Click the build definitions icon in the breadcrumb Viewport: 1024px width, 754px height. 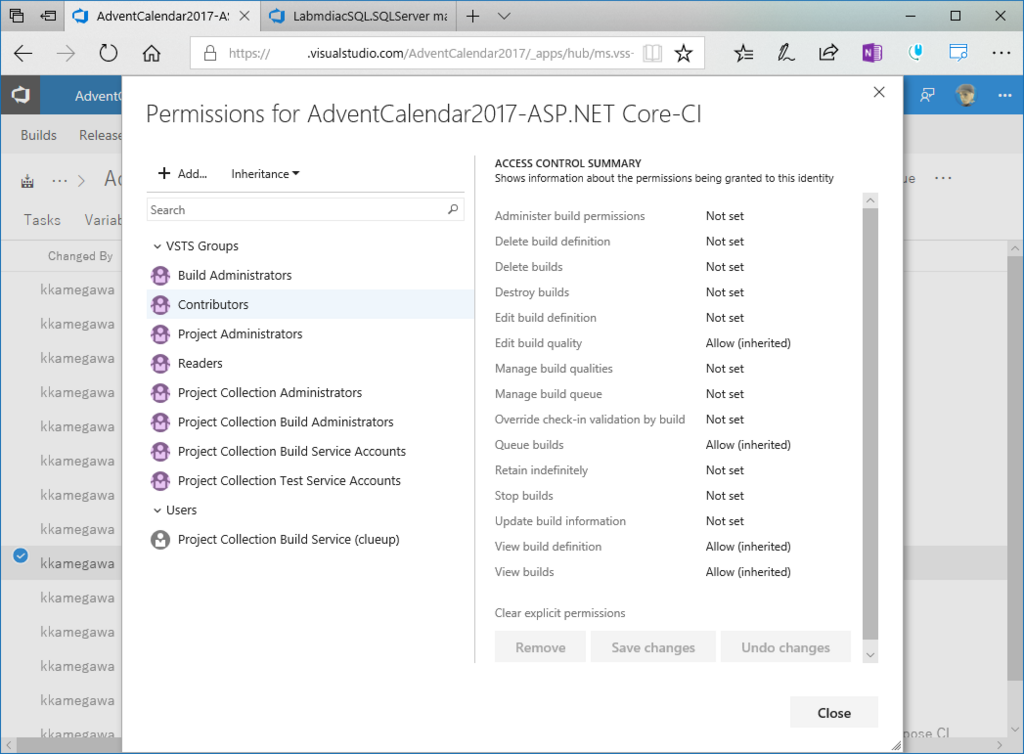27,181
